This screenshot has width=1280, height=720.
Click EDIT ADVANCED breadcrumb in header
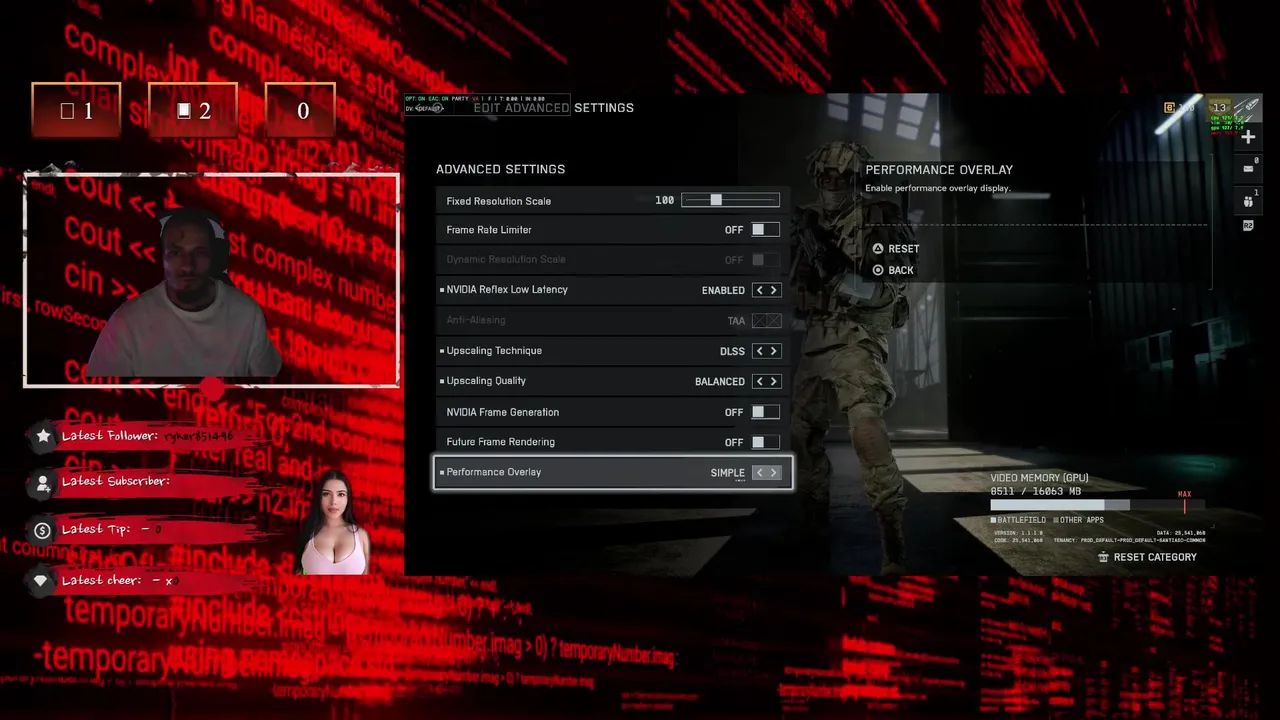(x=521, y=108)
